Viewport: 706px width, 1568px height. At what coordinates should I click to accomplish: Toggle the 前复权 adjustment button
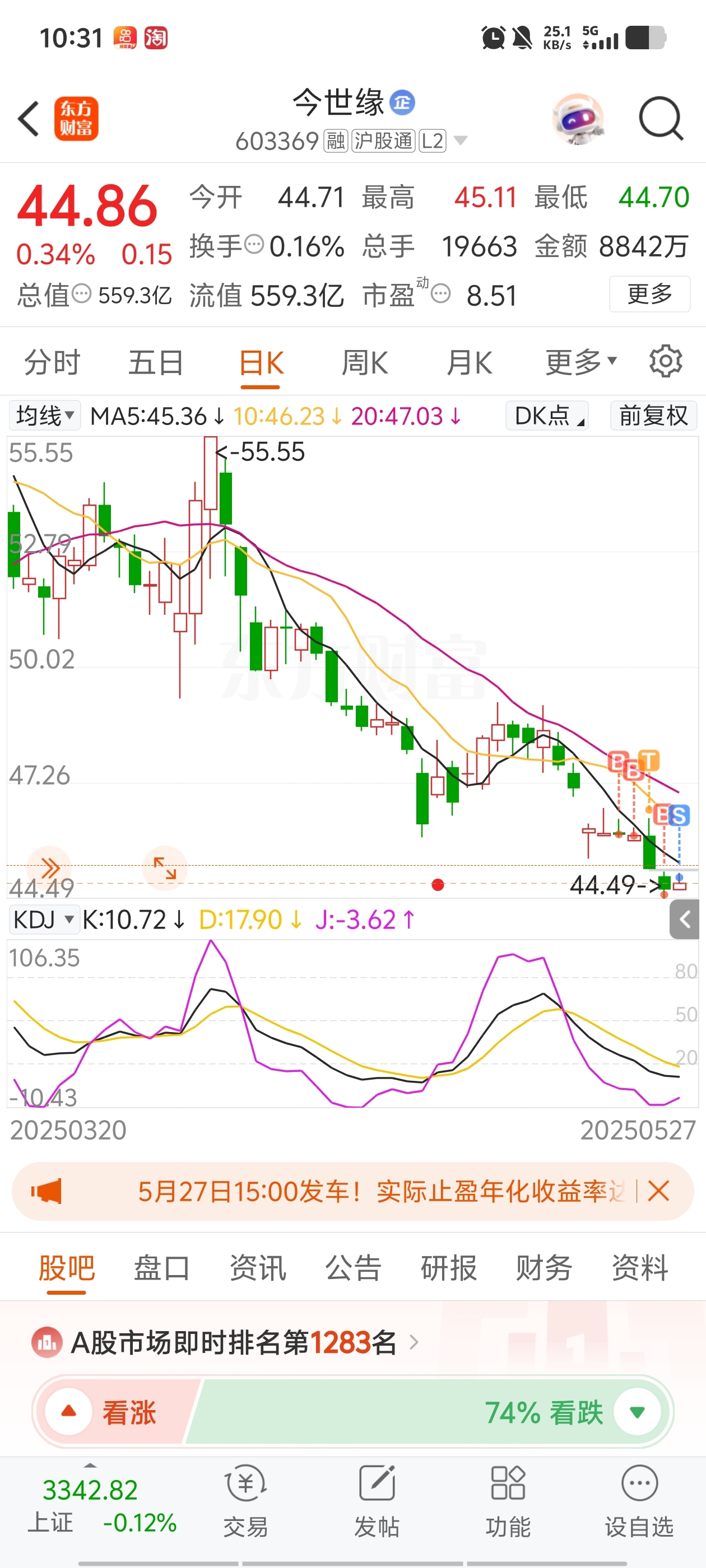(x=654, y=416)
